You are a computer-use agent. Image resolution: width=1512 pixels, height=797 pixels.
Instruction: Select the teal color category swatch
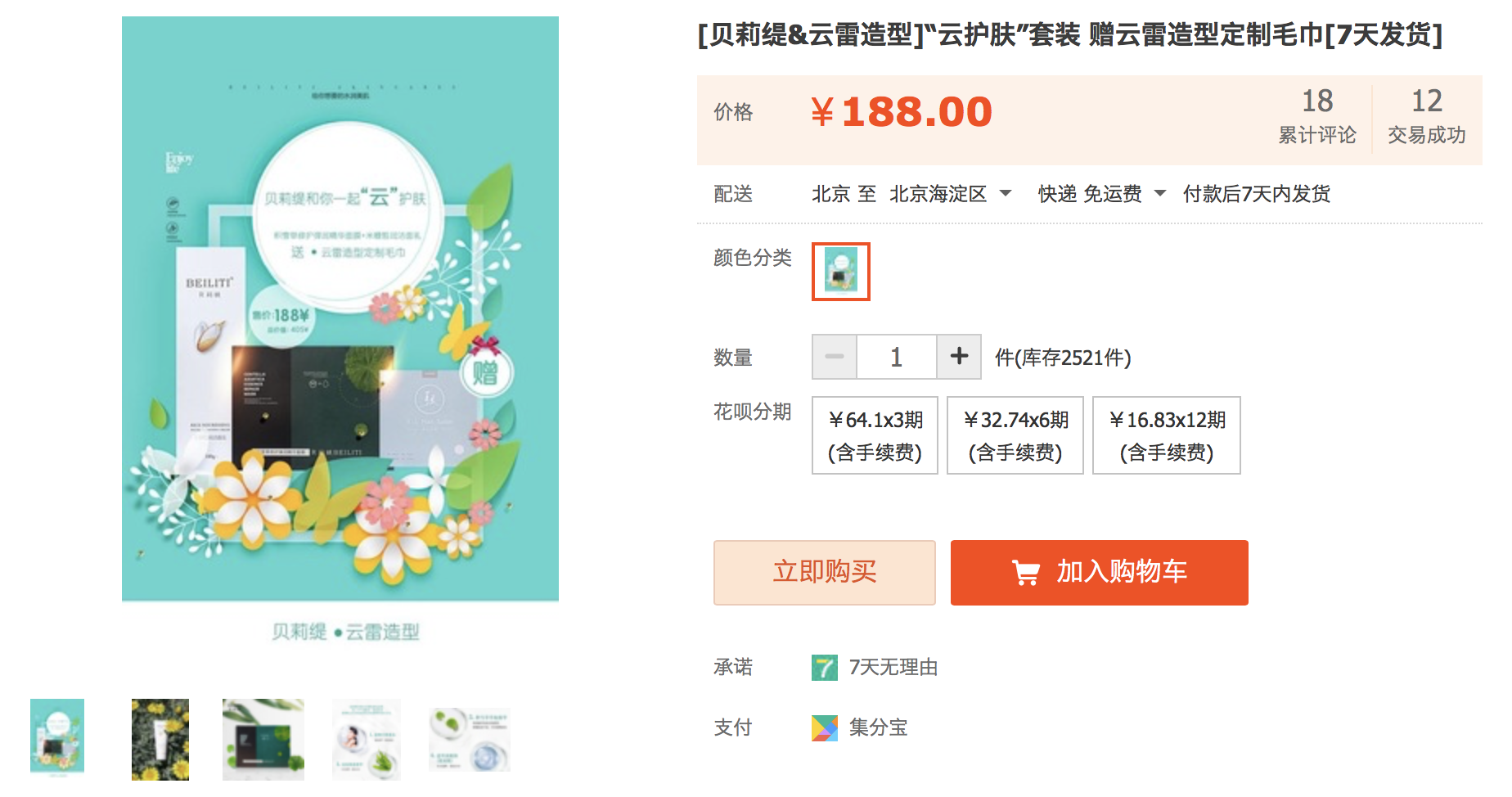840,272
